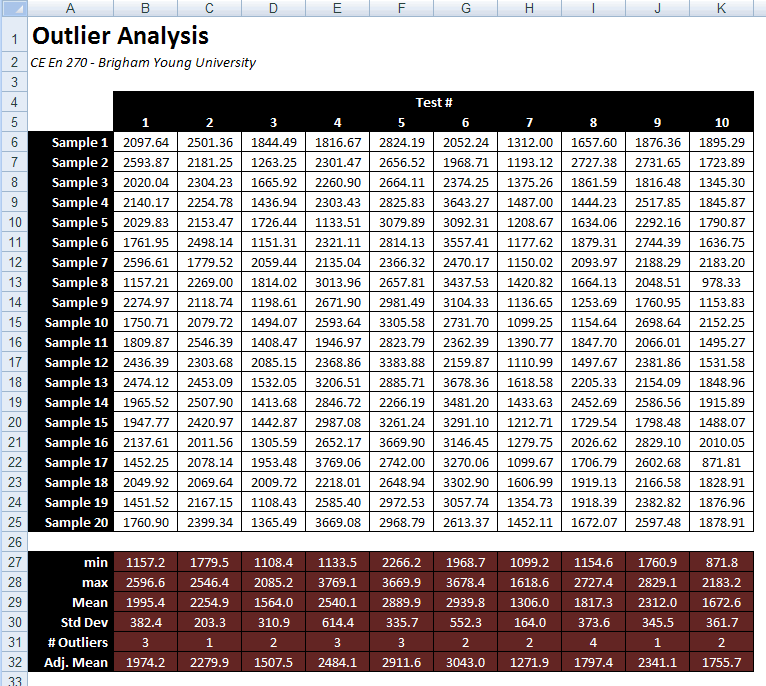Select the # Outliers row label
The image size is (766, 686).
[71, 643]
